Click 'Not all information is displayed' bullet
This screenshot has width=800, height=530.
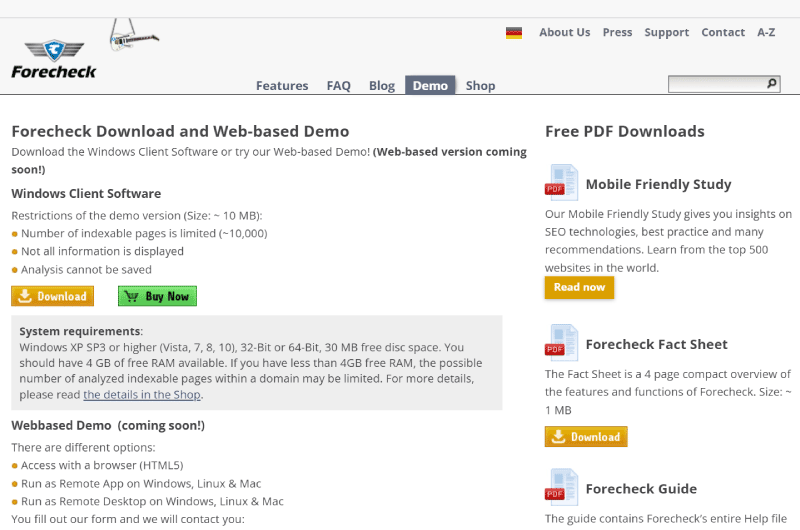(x=102, y=251)
